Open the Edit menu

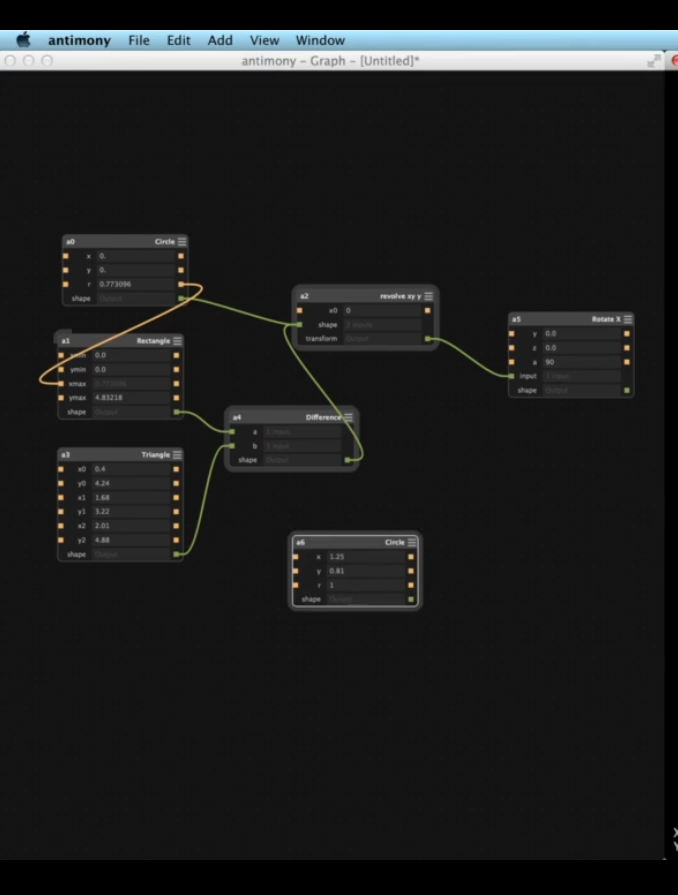coord(178,41)
